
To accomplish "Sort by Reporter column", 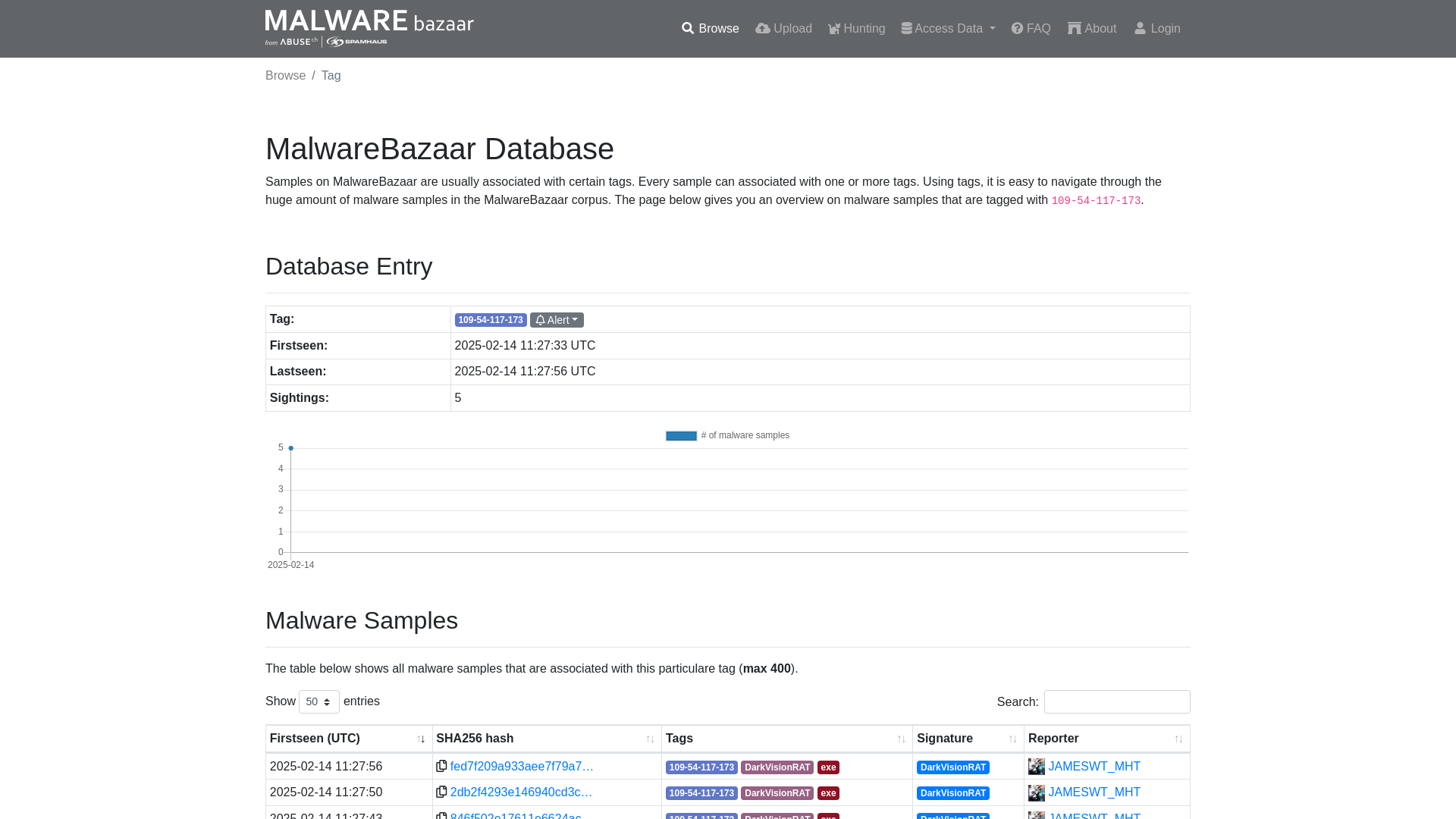I will pos(1107,739).
